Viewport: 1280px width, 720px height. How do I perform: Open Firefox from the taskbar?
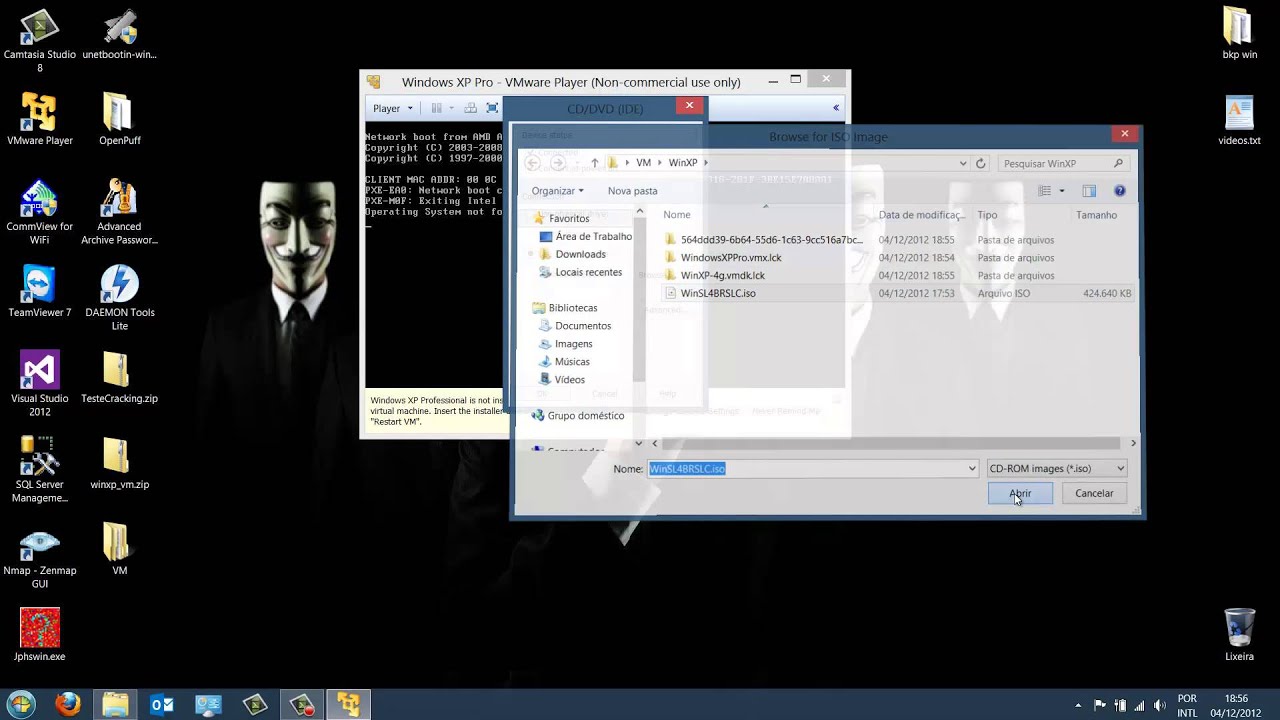coord(68,704)
